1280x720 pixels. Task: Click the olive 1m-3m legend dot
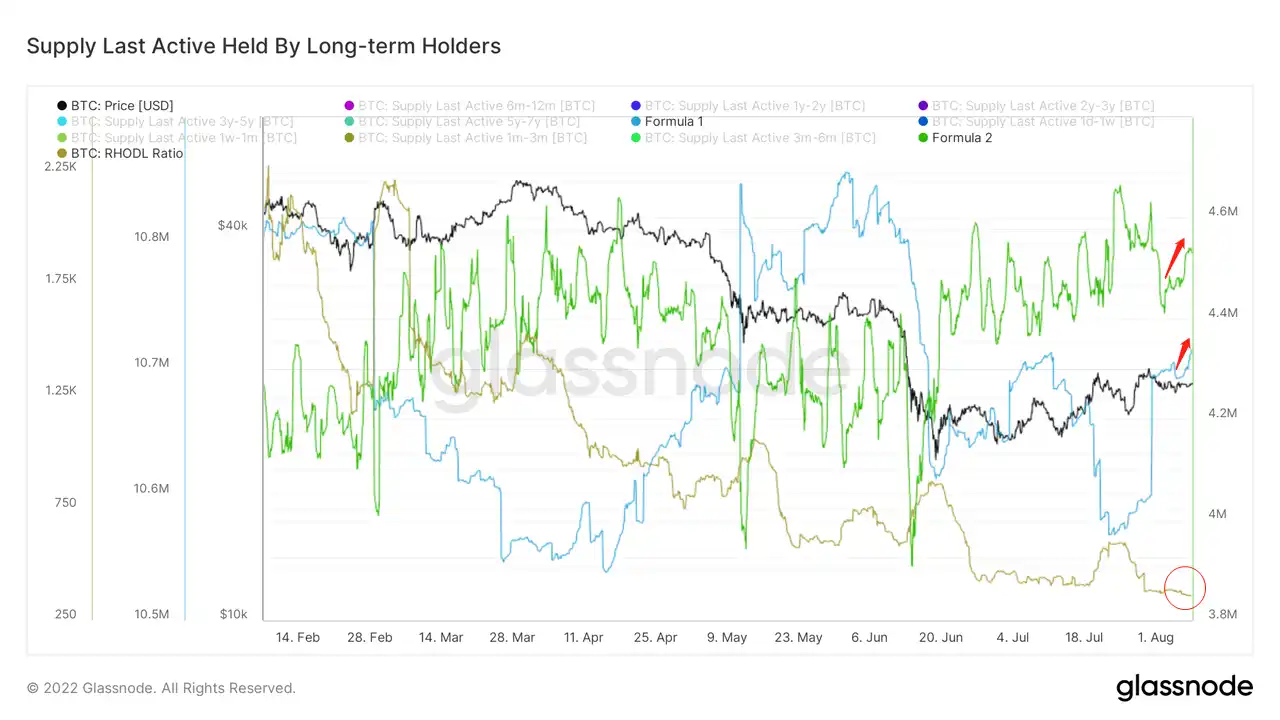pos(349,137)
